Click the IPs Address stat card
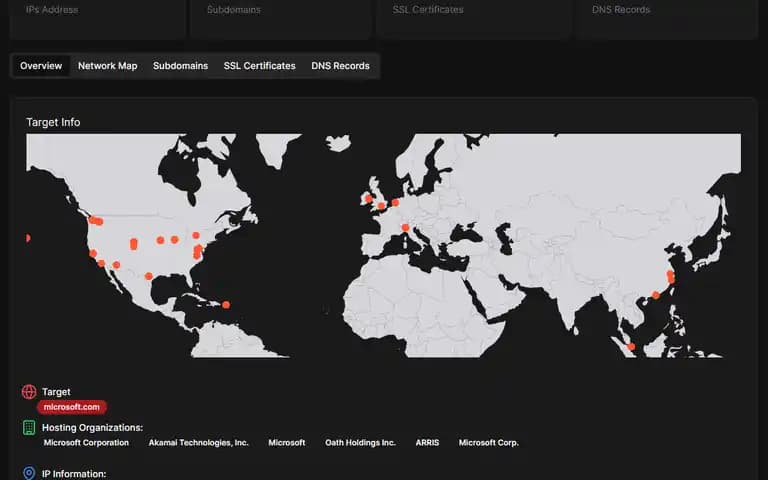 click(98, 19)
